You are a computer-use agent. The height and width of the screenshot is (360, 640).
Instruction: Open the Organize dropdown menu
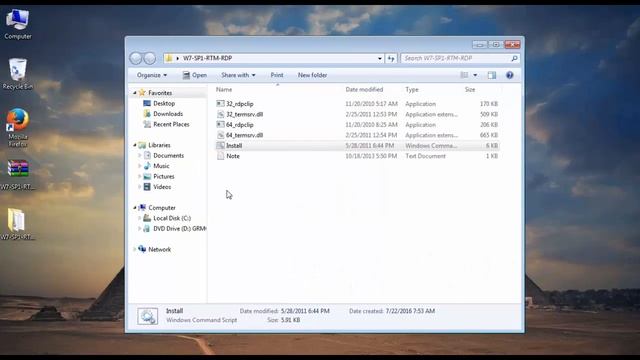(152, 75)
